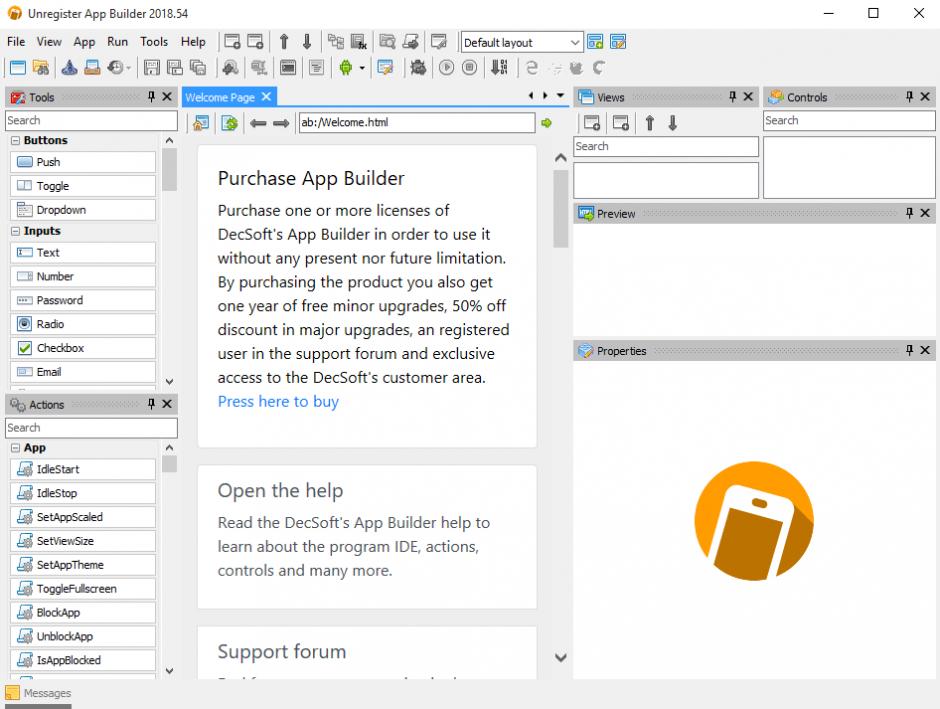This screenshot has width=940, height=709.
Task: Select the SetAppTheme action
Action: tap(83, 565)
